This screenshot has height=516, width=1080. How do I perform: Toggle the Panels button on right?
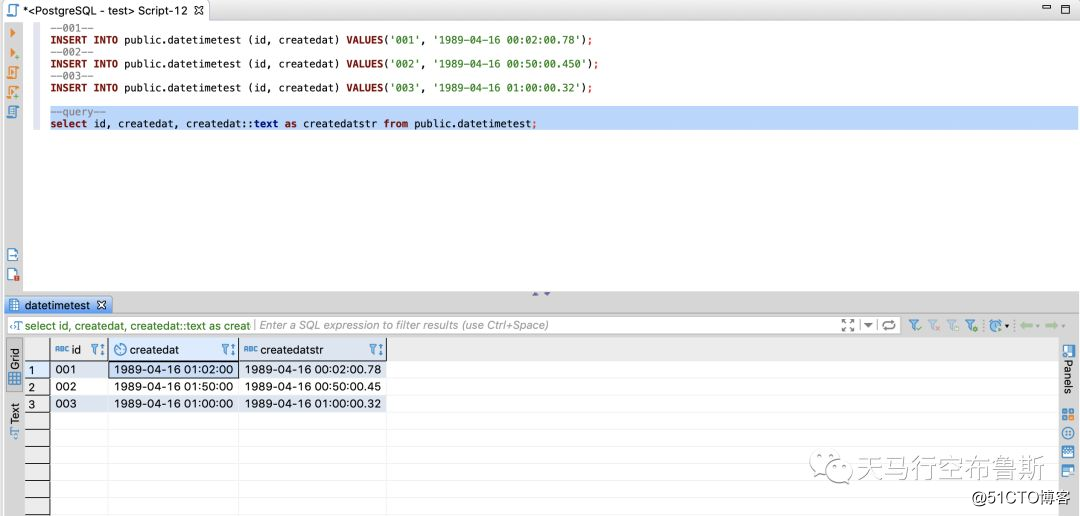point(1068,368)
